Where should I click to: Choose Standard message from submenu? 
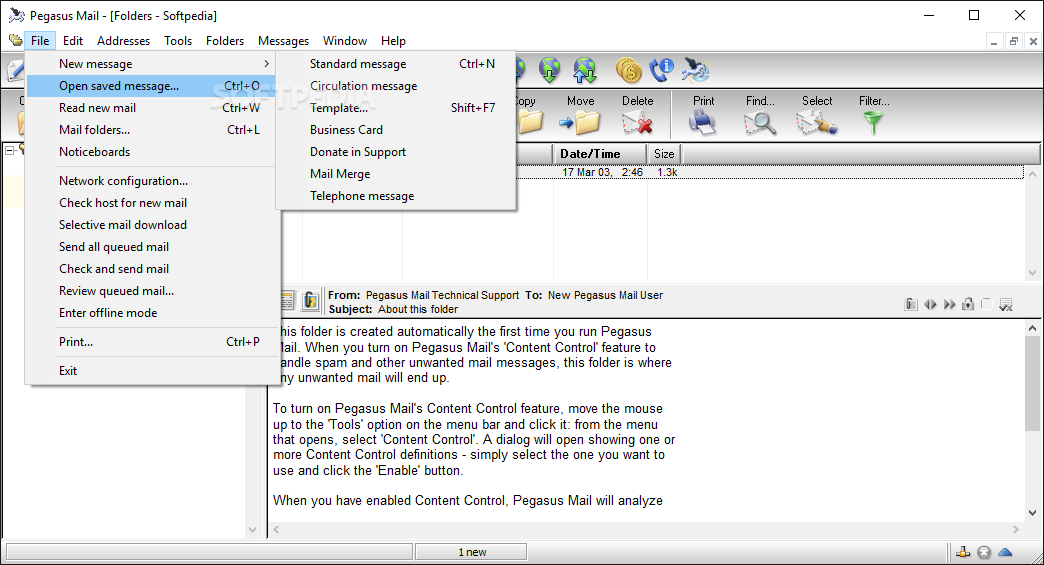pos(396,64)
